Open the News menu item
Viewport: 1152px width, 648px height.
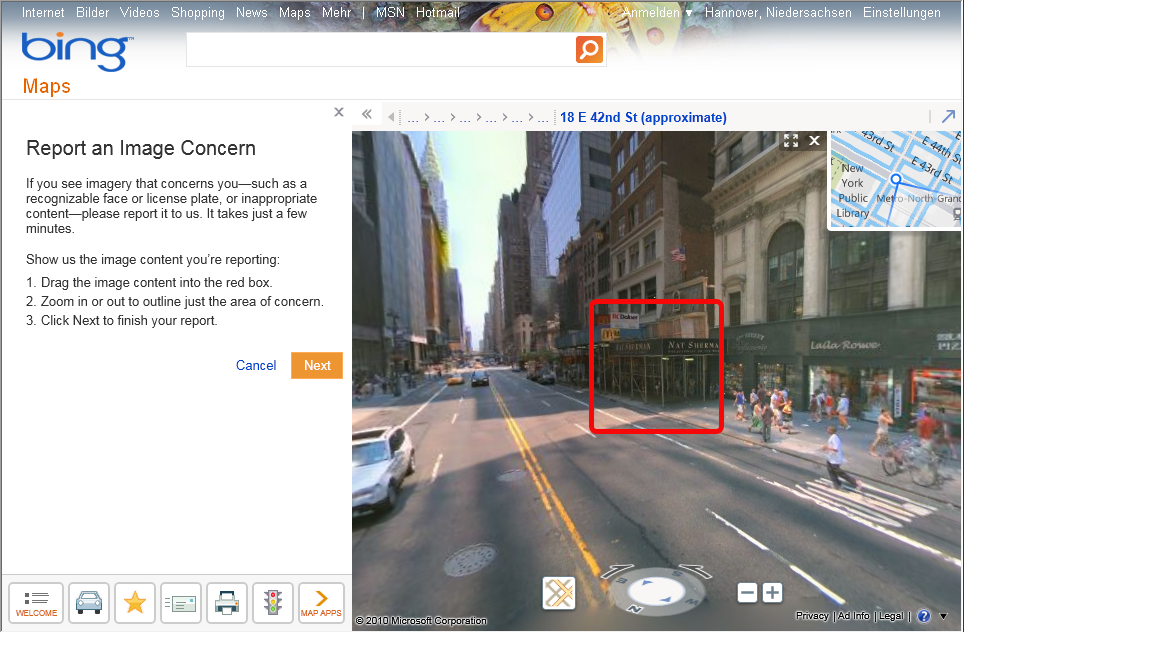pos(251,12)
